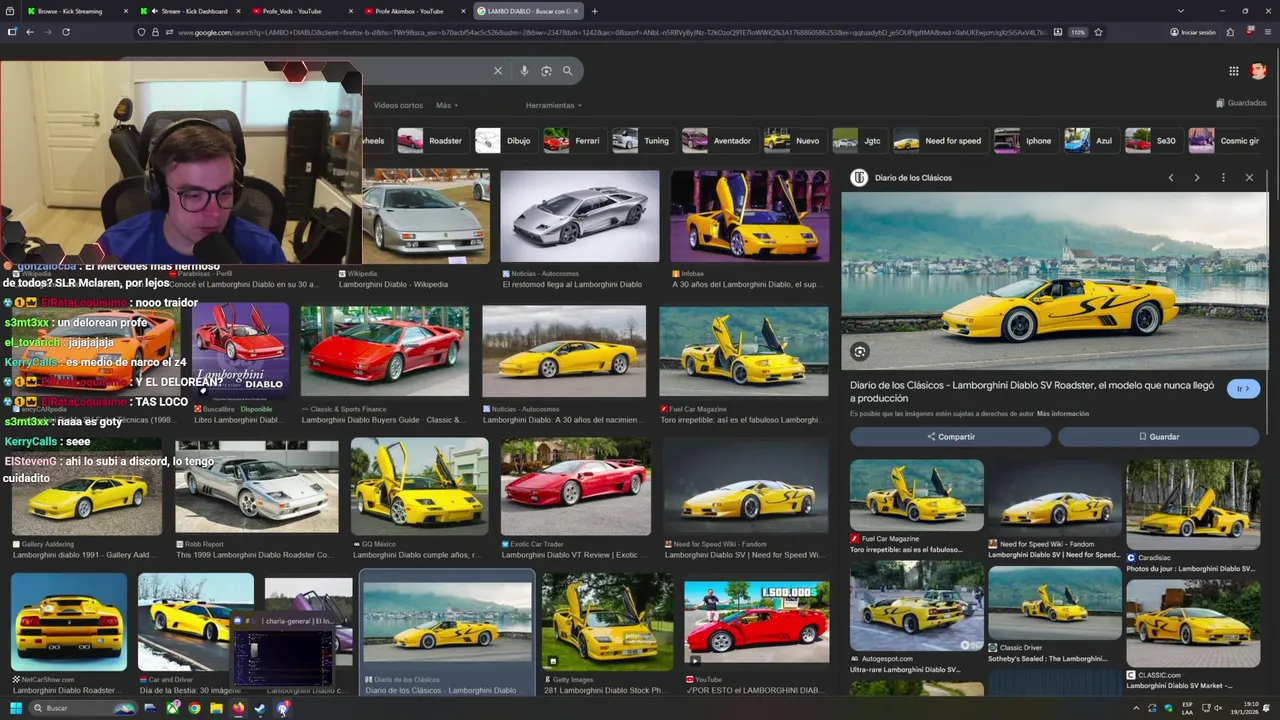Launch Chrome from the taskbar

pyautogui.click(x=194, y=708)
